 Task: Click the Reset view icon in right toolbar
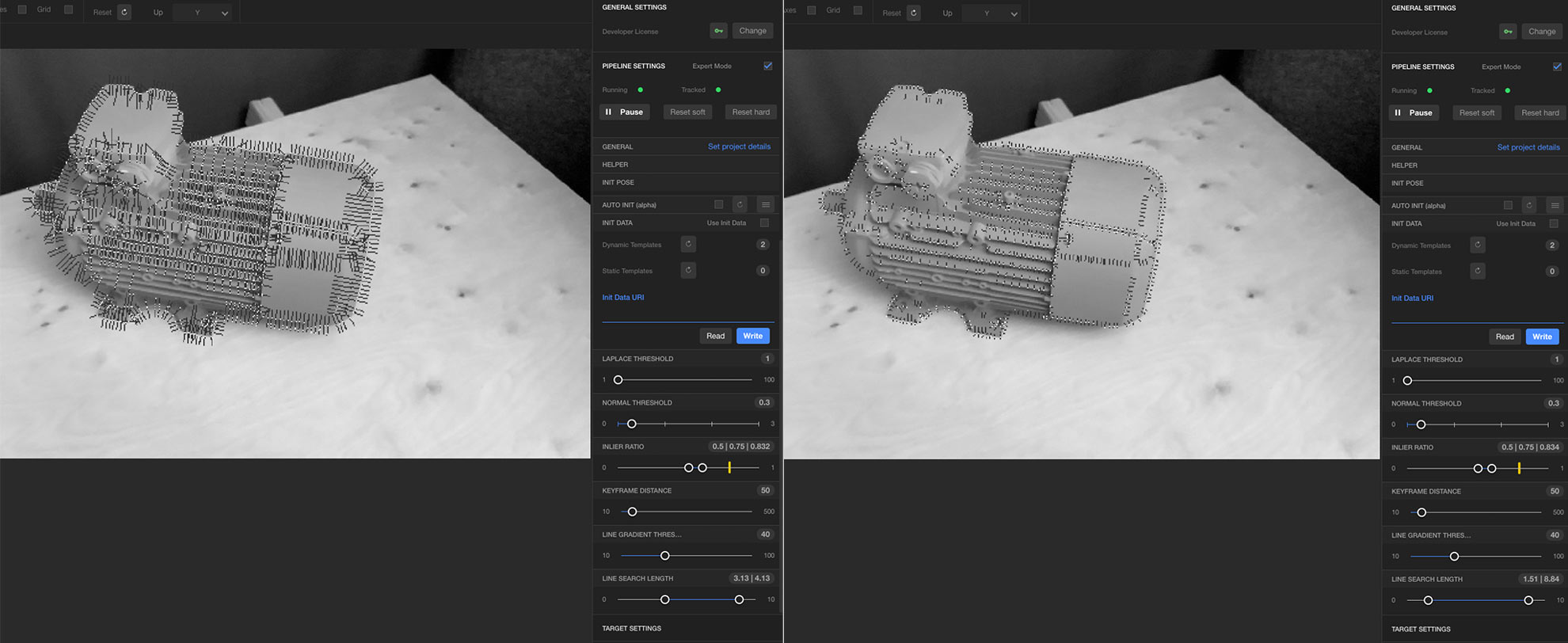(x=913, y=13)
